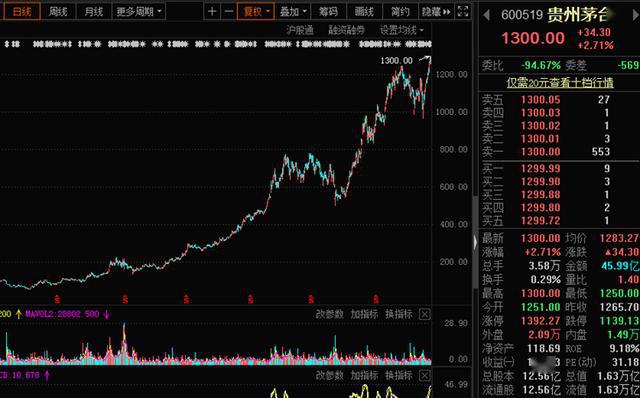The height and width of the screenshot is (398, 640).
Task: Click the rightmost red S marker
Action: [376, 300]
